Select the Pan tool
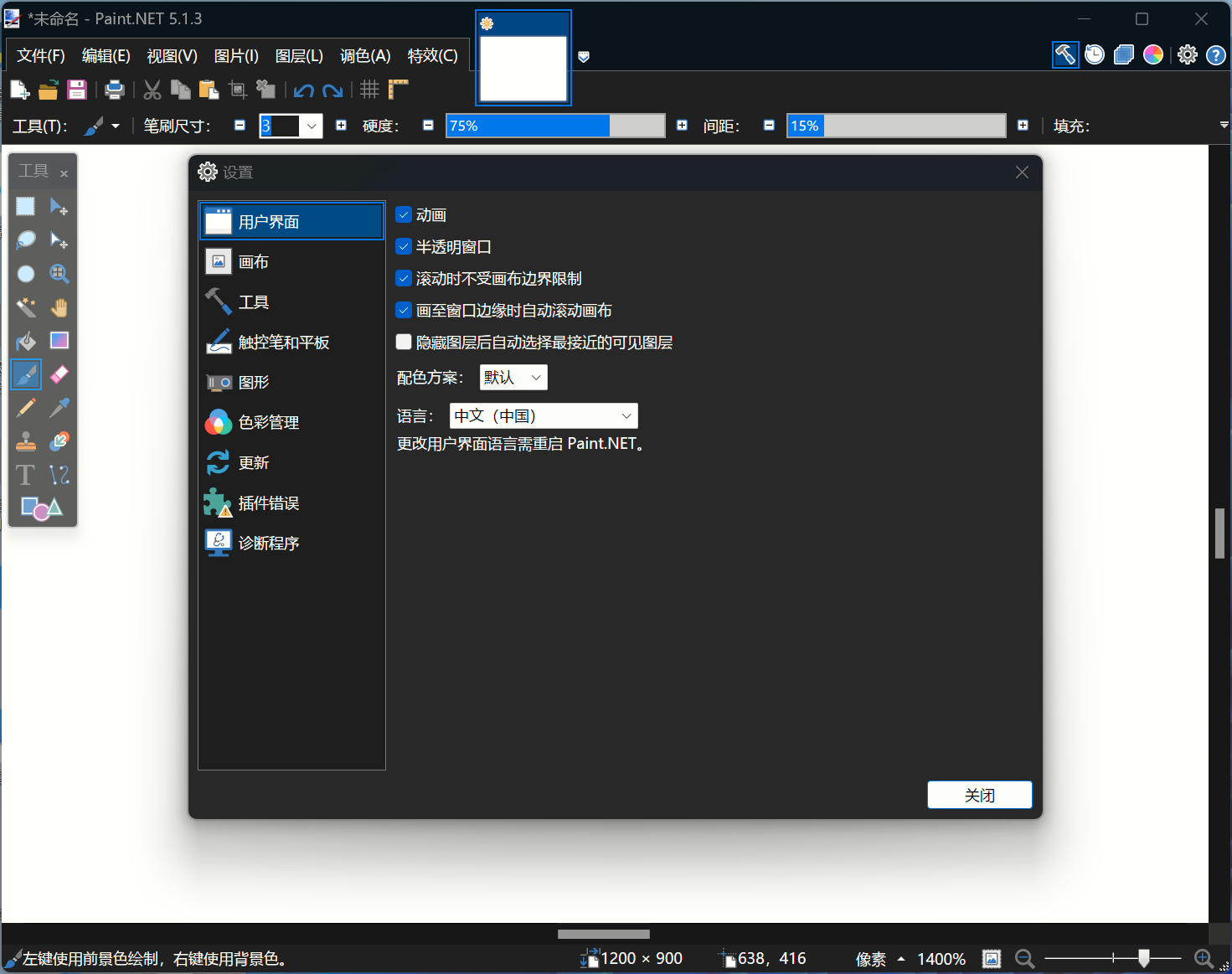The image size is (1232, 974). point(59,307)
